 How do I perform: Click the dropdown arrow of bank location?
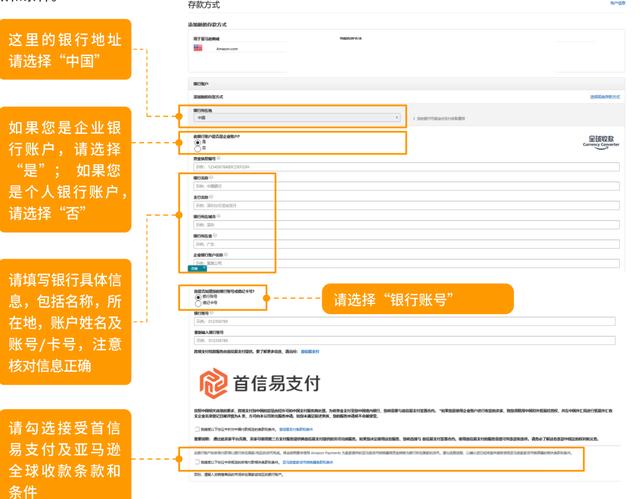[397, 117]
